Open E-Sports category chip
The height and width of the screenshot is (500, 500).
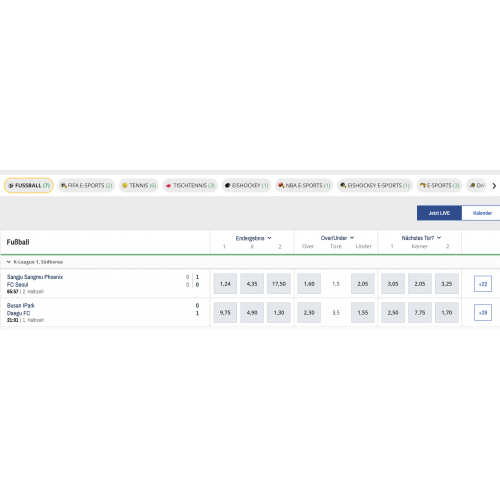(x=439, y=185)
